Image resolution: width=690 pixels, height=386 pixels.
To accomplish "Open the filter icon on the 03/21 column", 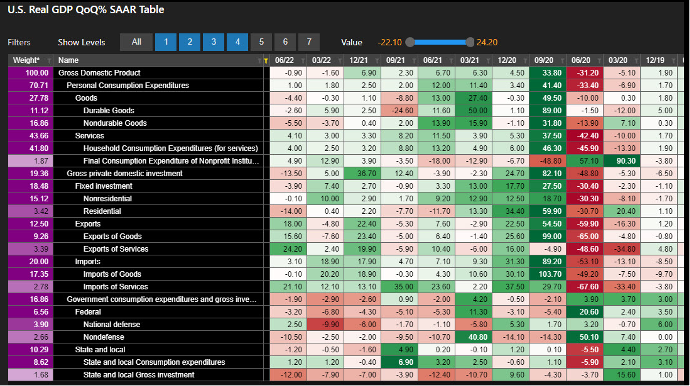I will (x=488, y=61).
